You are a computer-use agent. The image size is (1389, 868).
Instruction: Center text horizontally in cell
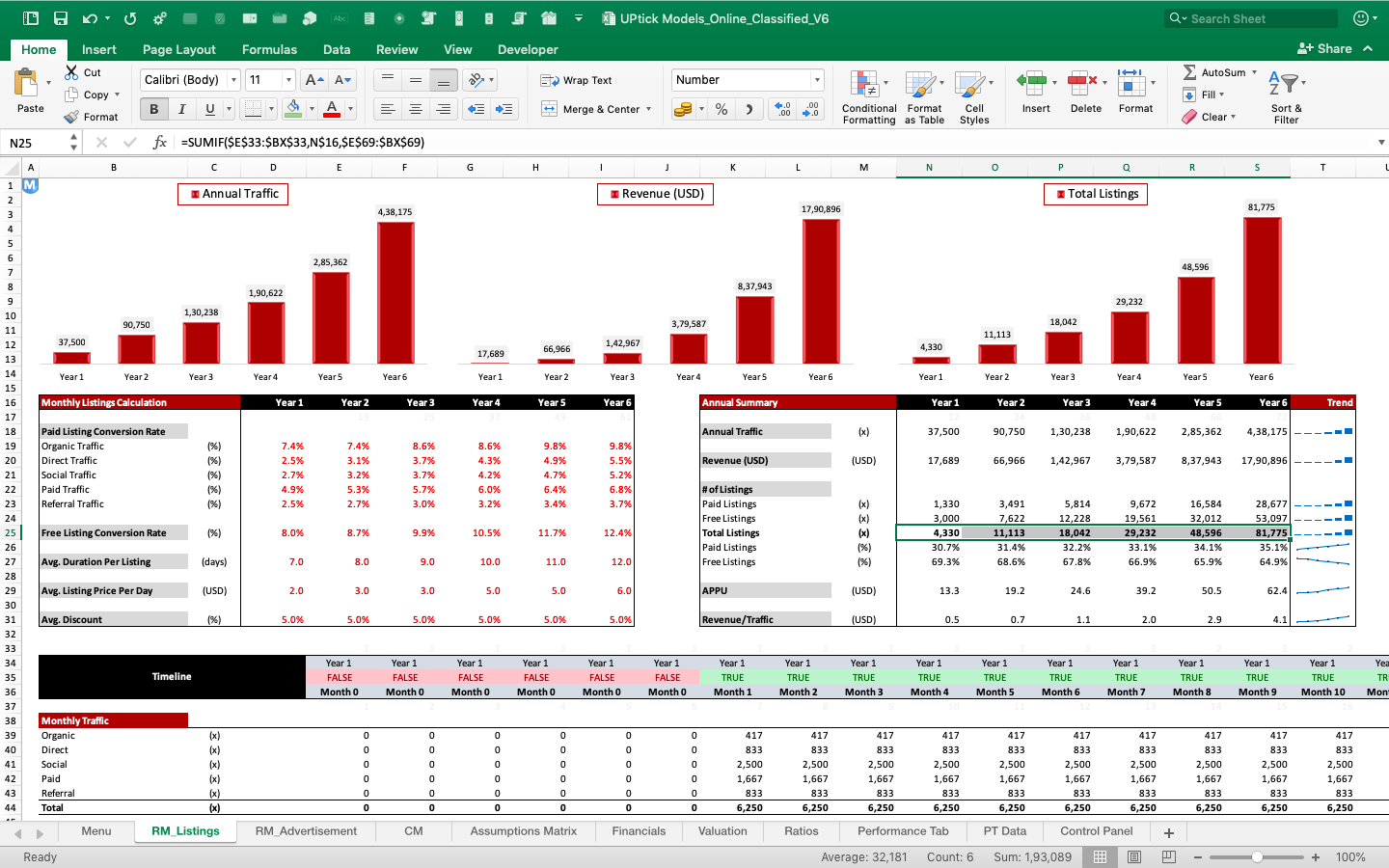click(416, 109)
